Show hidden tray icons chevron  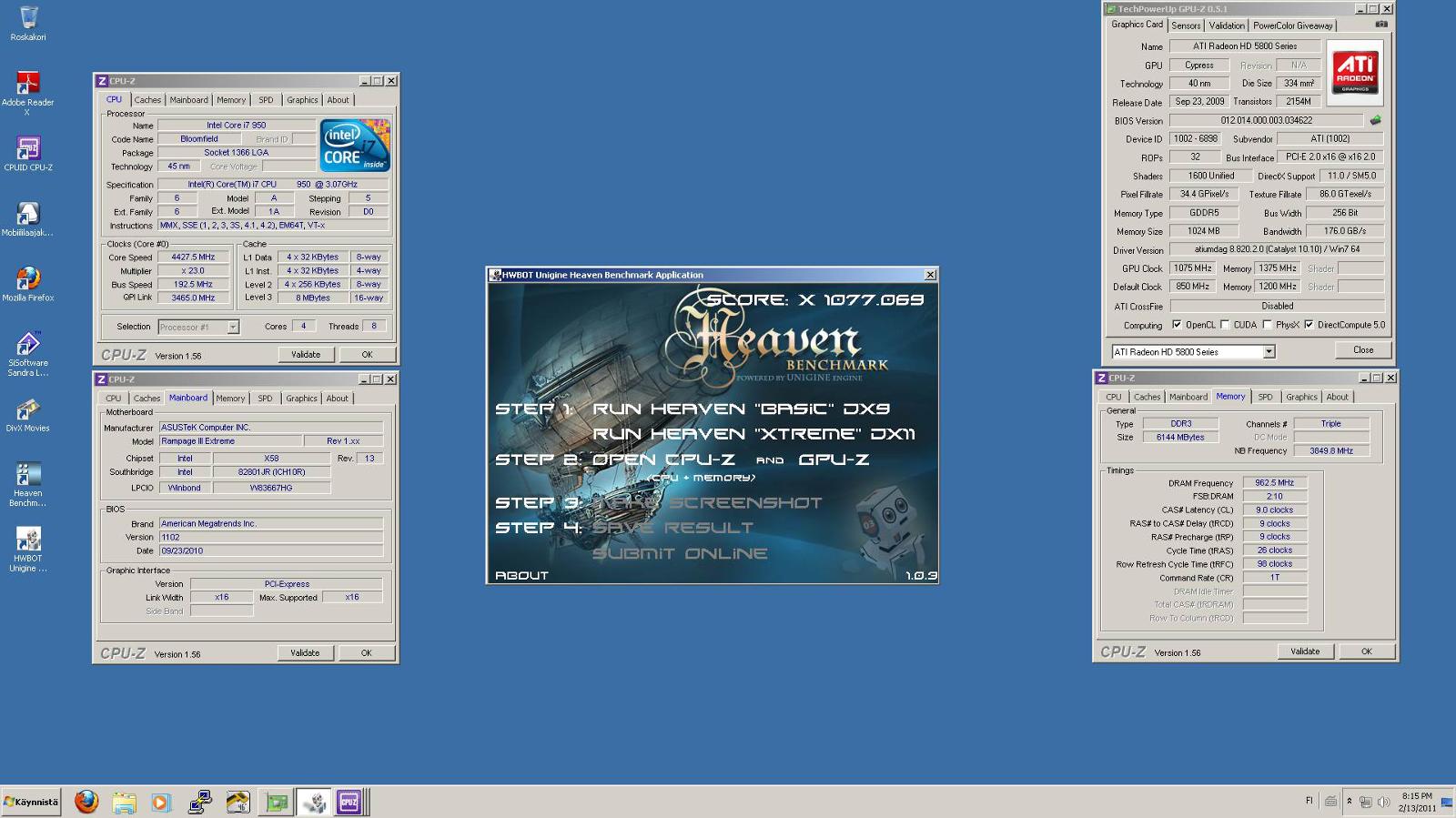(1350, 802)
